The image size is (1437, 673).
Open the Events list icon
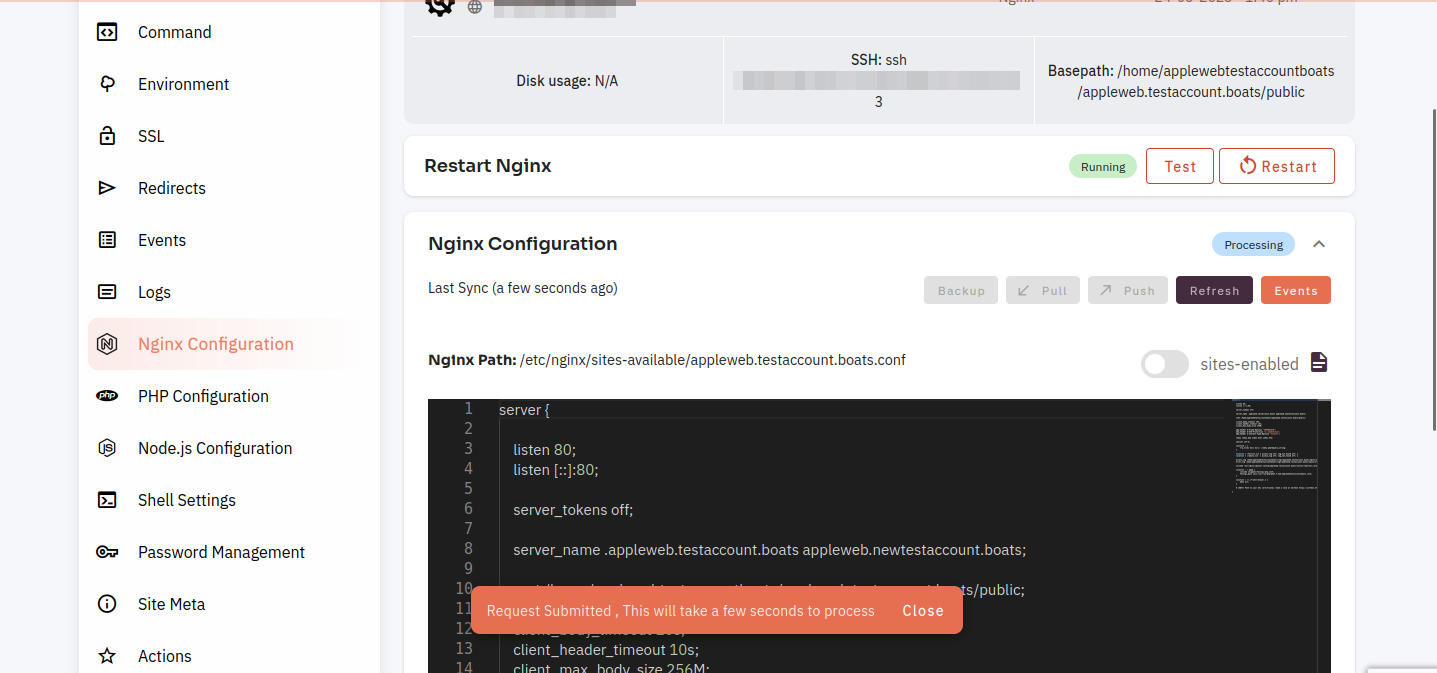coord(107,240)
